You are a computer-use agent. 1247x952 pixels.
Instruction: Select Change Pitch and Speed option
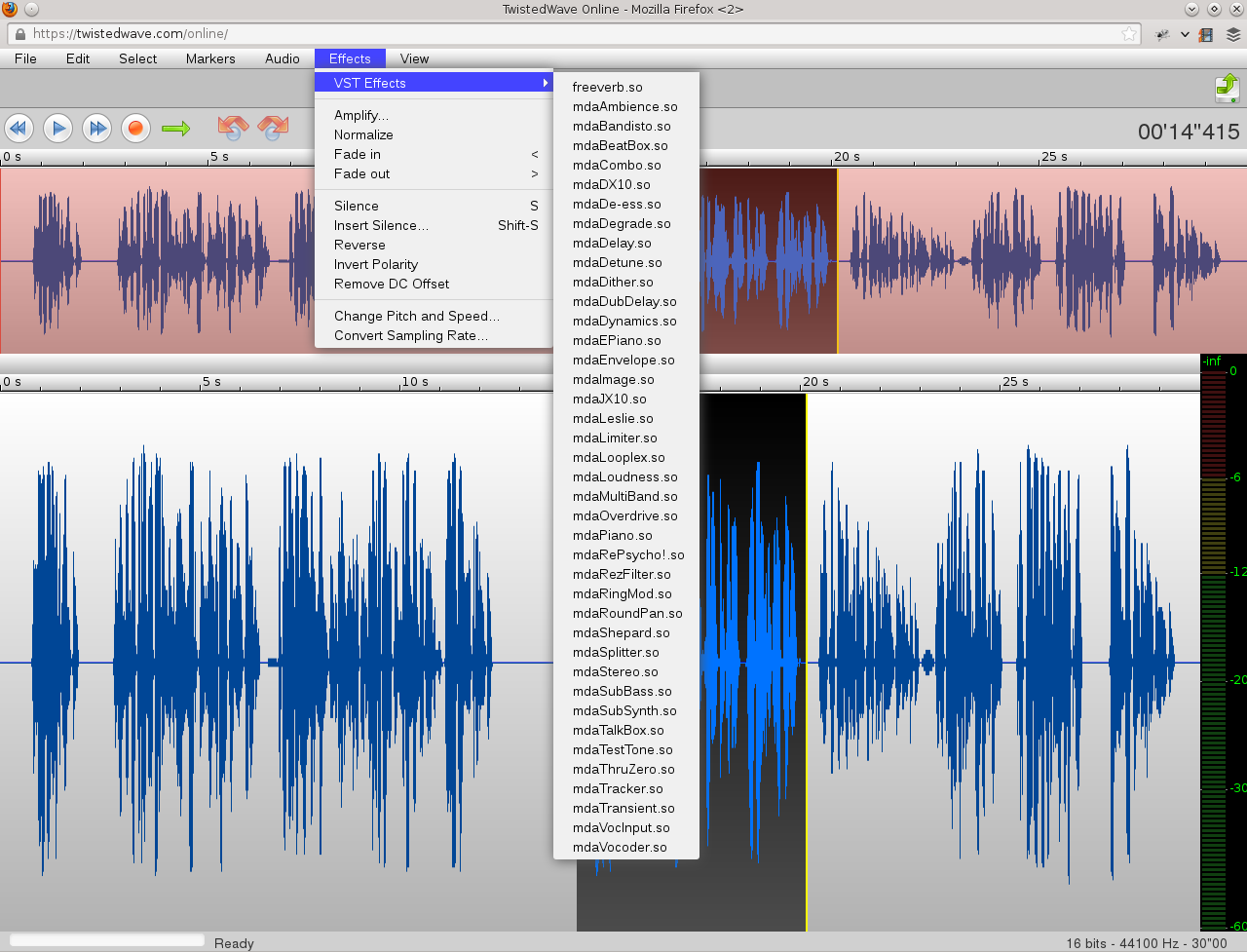416,316
